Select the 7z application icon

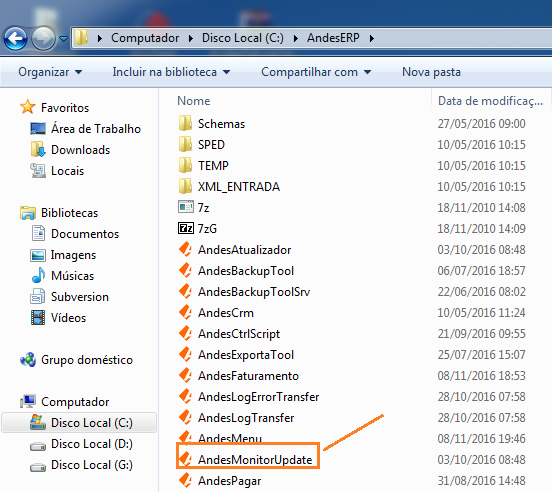185,207
